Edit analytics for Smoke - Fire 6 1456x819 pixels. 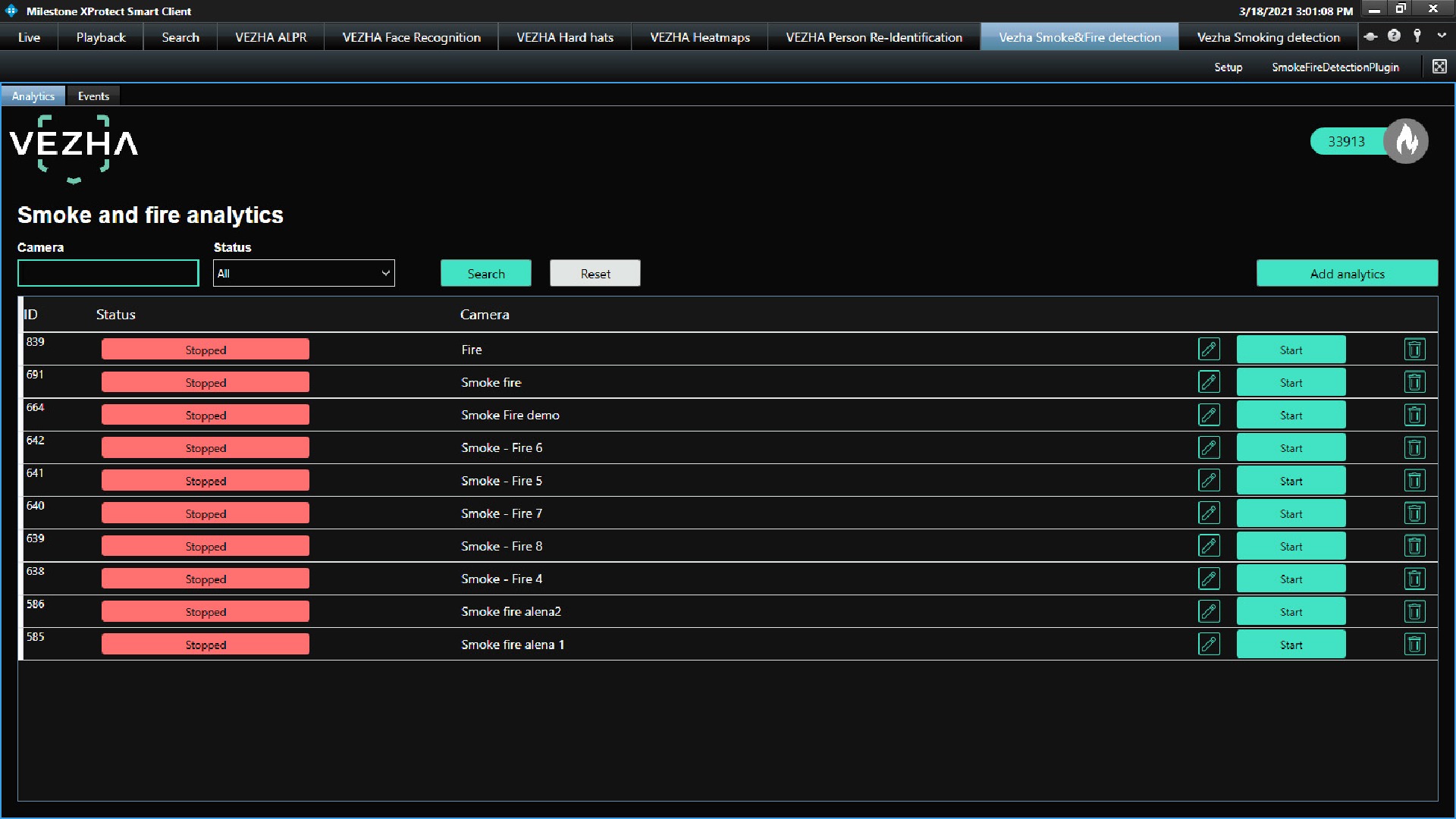tap(1209, 447)
